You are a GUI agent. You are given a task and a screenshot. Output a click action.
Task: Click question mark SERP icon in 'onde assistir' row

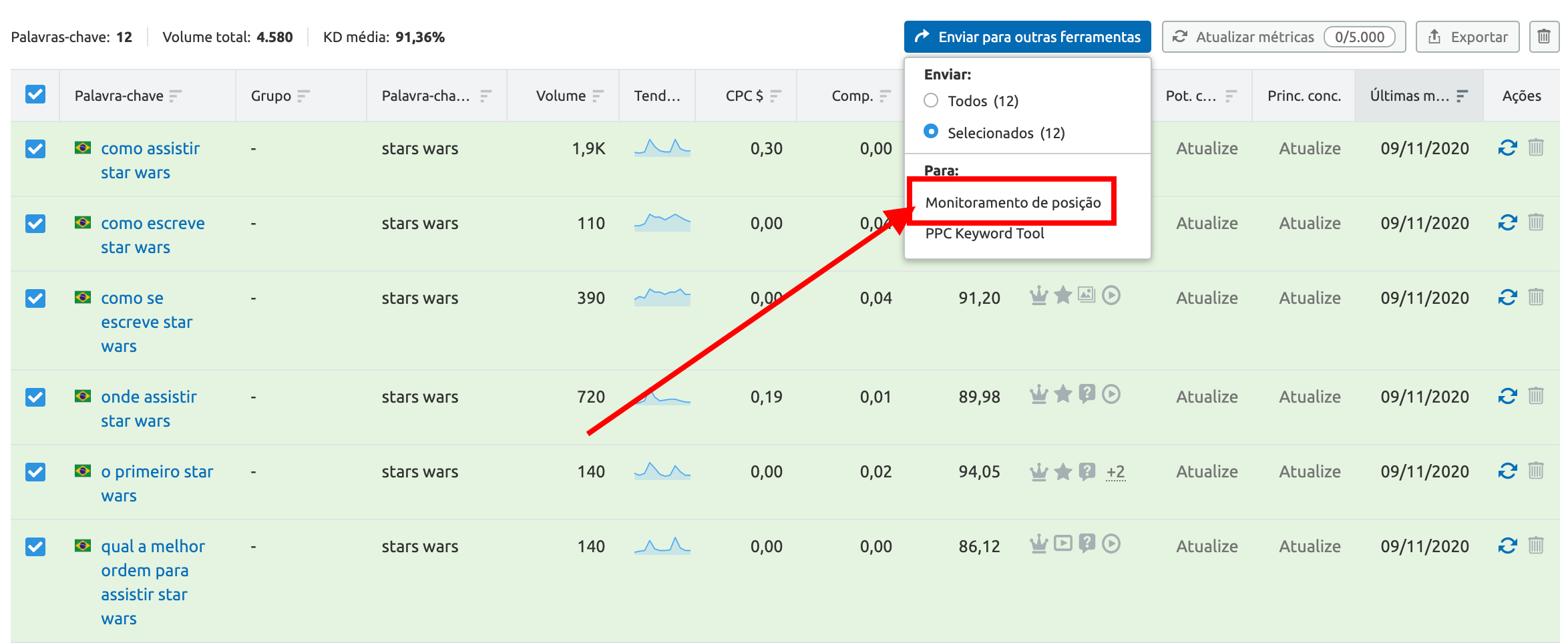coord(1087,394)
